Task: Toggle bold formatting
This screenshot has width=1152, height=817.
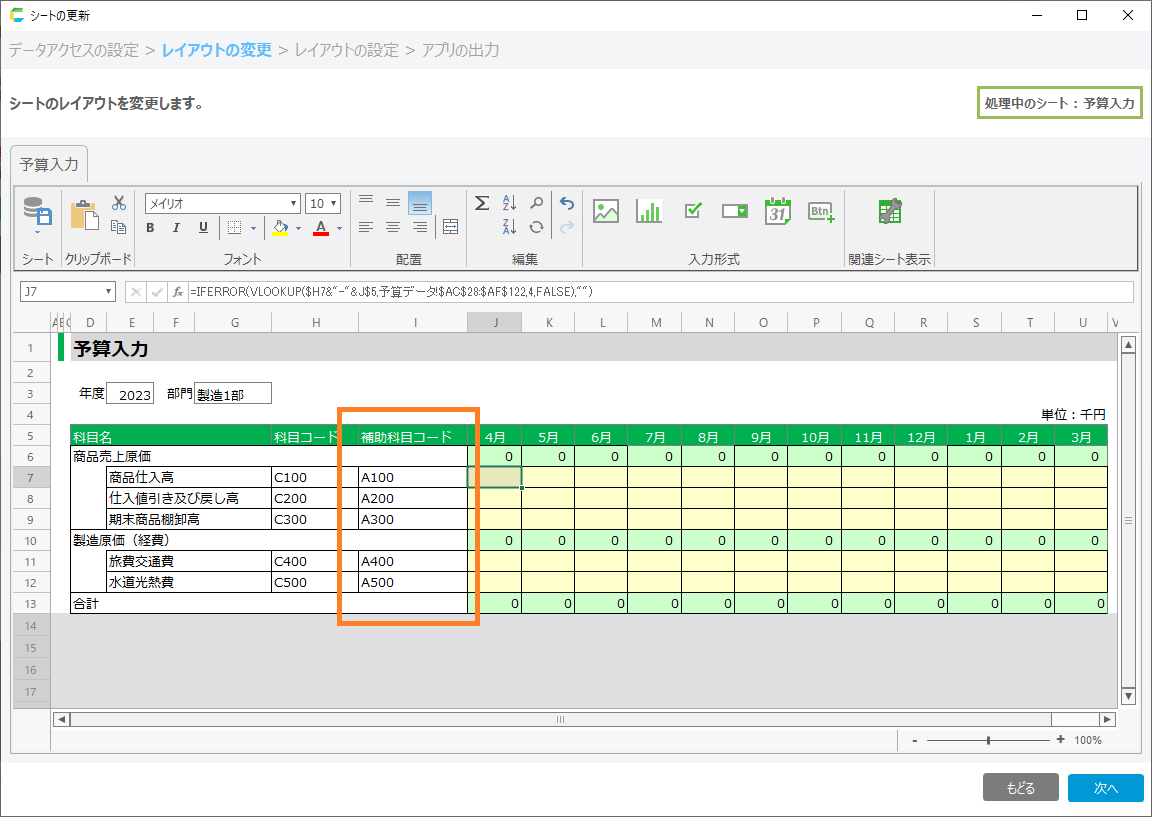Action: (150, 228)
